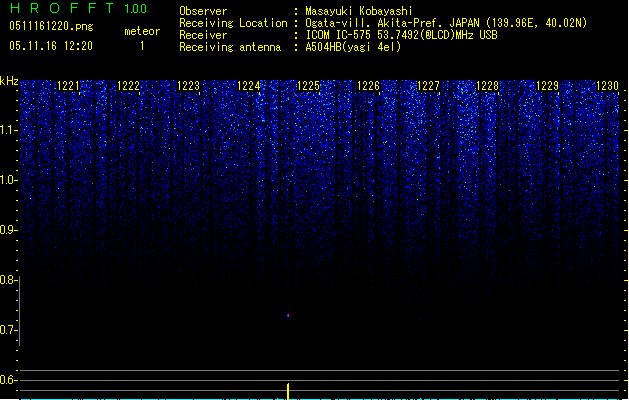Click the 0.7 kHz axis label
Screen dimensions: 629x400
point(8,330)
